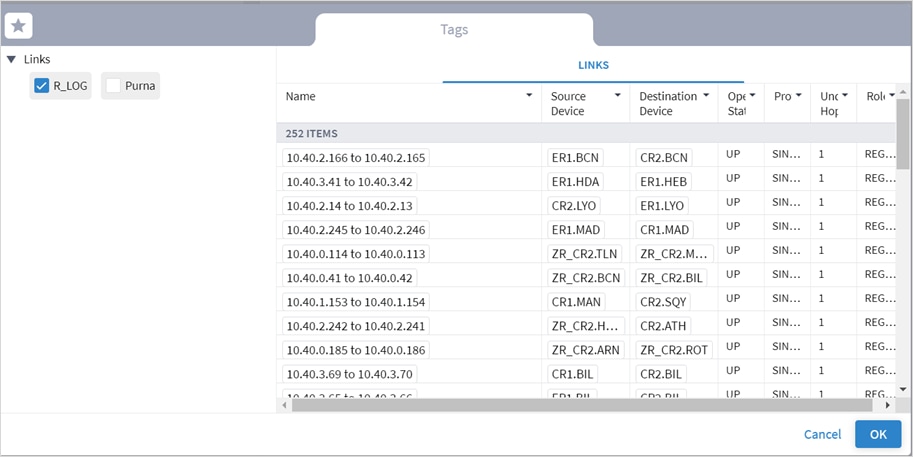The height and width of the screenshot is (457, 913).
Task: Click source device ZR_CR2.TLN
Action: (x=585, y=253)
